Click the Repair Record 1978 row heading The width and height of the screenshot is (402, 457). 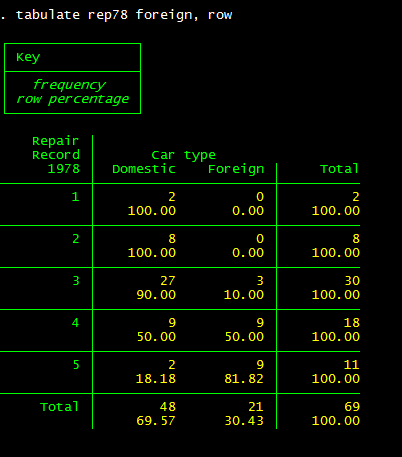click(56, 155)
